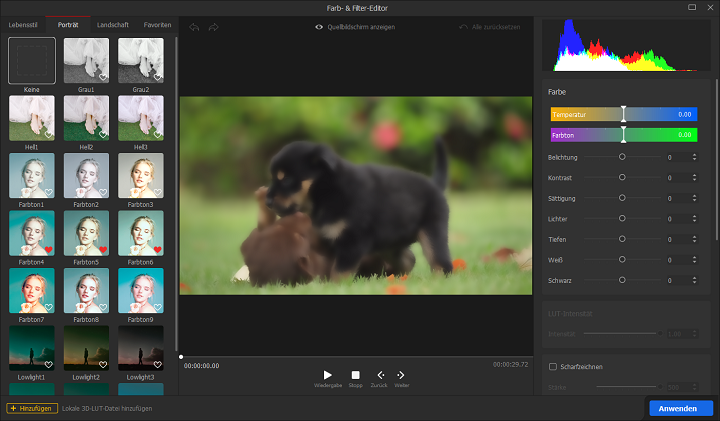Move the Kontrast slider handle
Viewport: 720px width, 421px height.
pyautogui.click(x=622, y=177)
